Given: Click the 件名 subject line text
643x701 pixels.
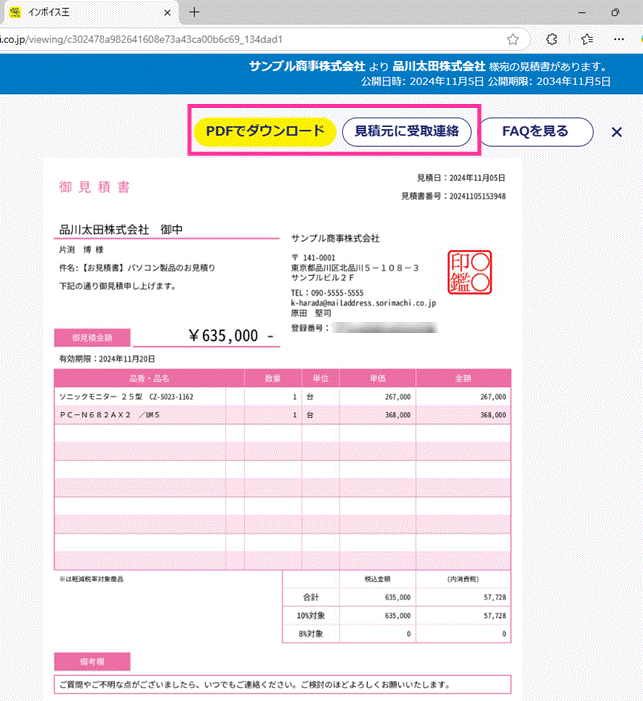Looking at the screenshot, I should coord(137,268).
